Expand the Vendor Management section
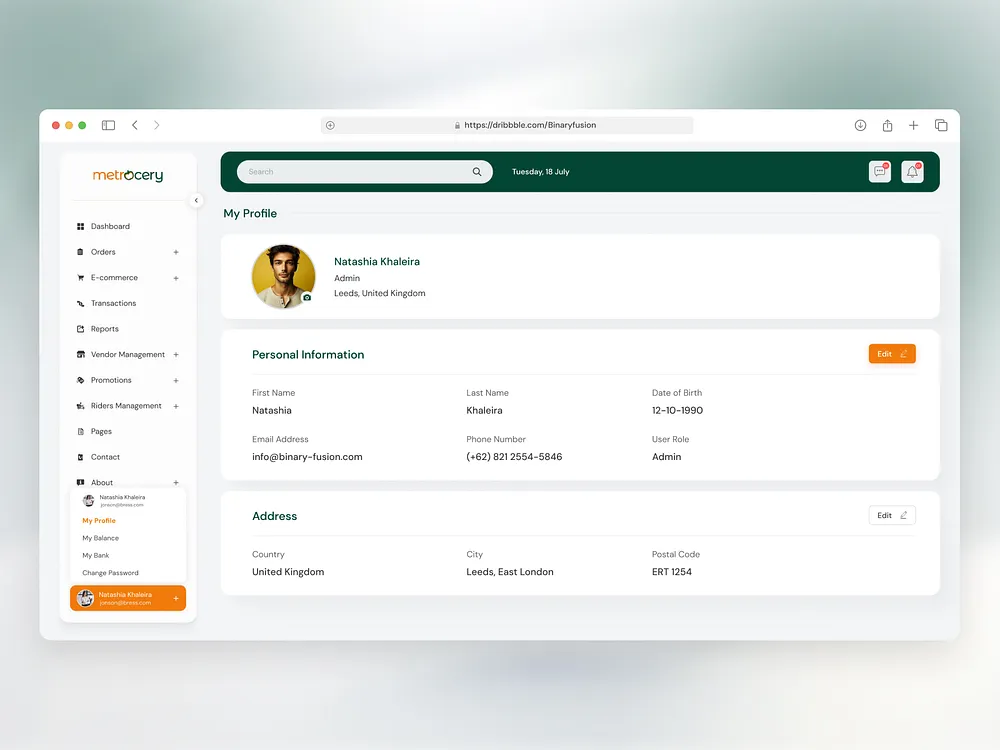 [x=176, y=354]
